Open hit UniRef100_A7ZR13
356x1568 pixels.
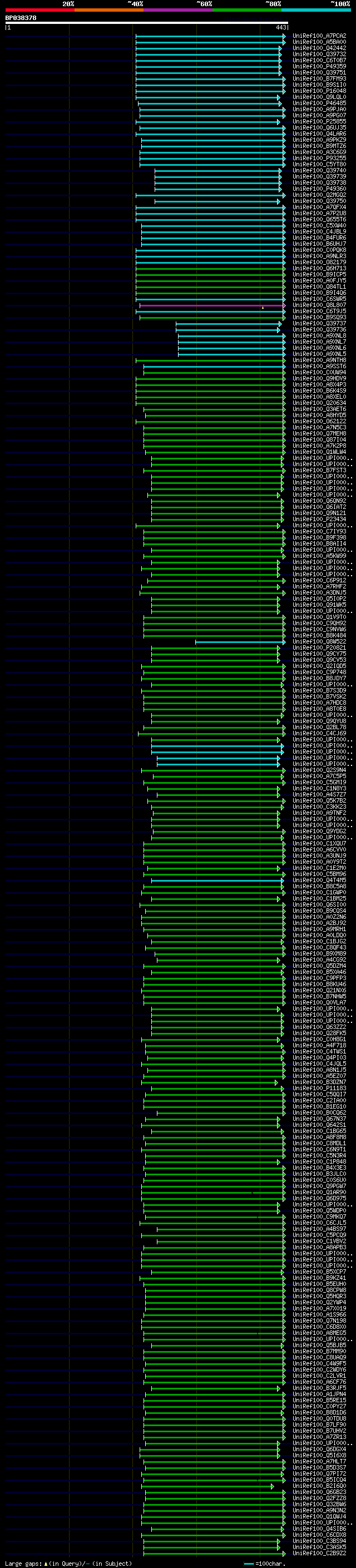click(x=319, y=1437)
